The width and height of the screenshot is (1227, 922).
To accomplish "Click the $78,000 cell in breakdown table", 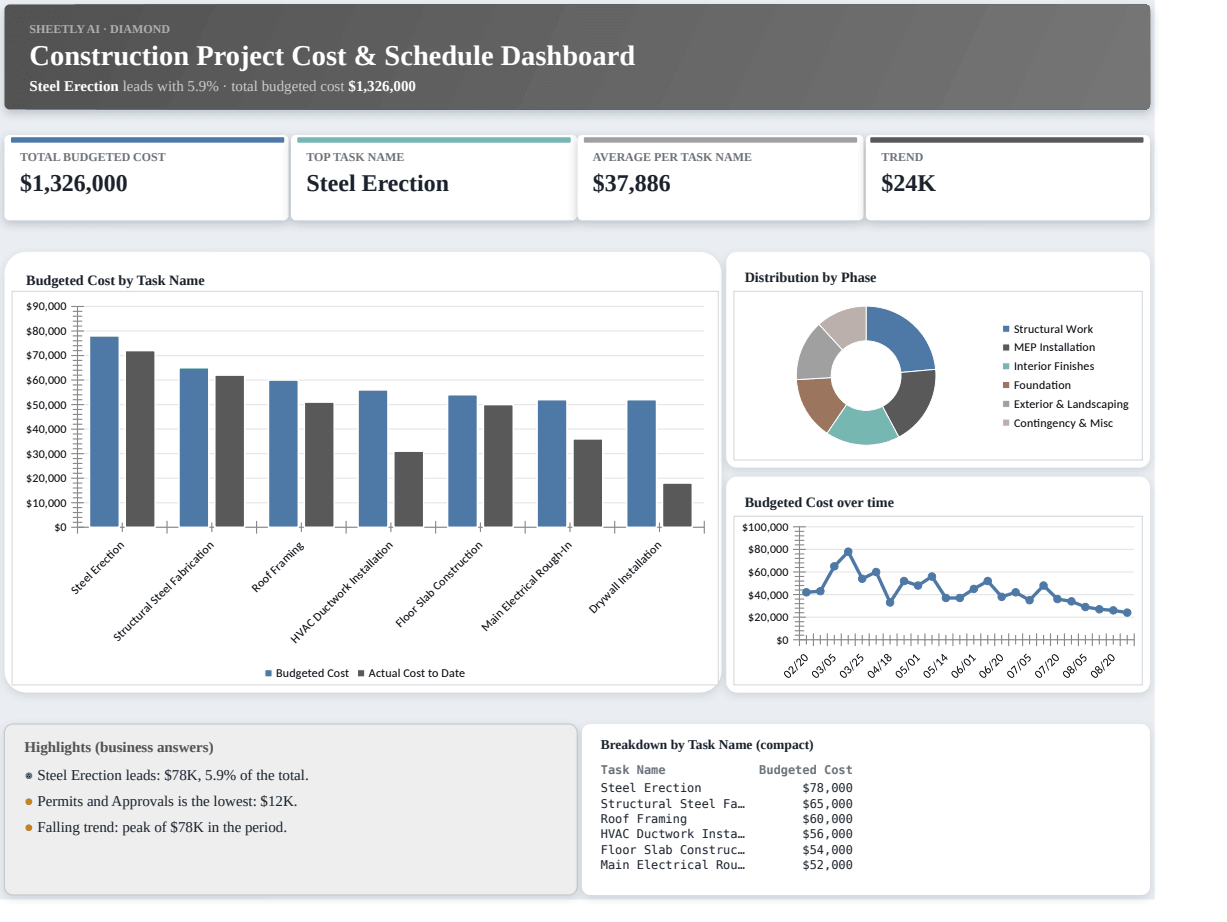I will tap(828, 788).
